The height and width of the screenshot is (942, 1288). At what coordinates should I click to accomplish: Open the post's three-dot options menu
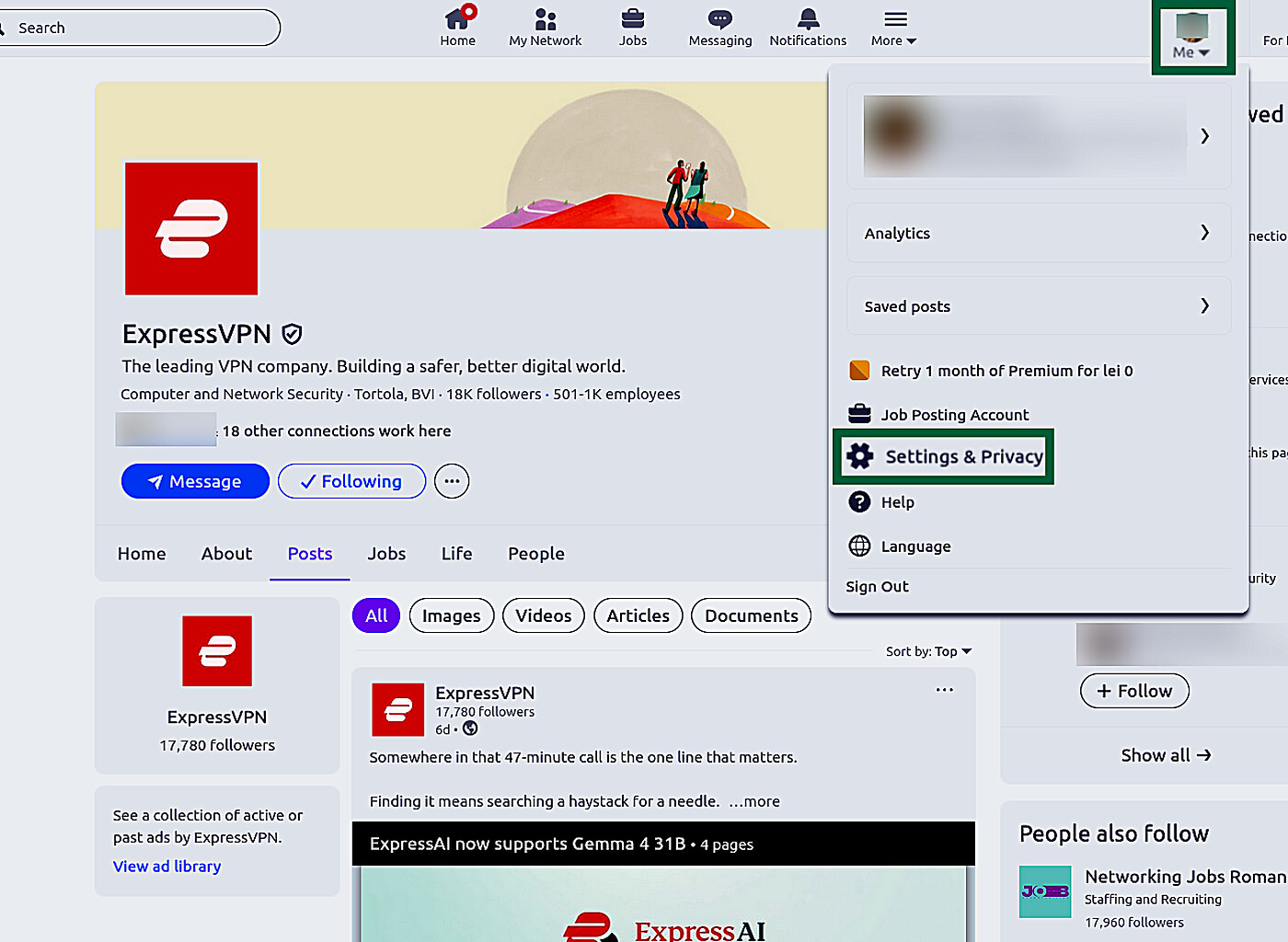point(945,690)
